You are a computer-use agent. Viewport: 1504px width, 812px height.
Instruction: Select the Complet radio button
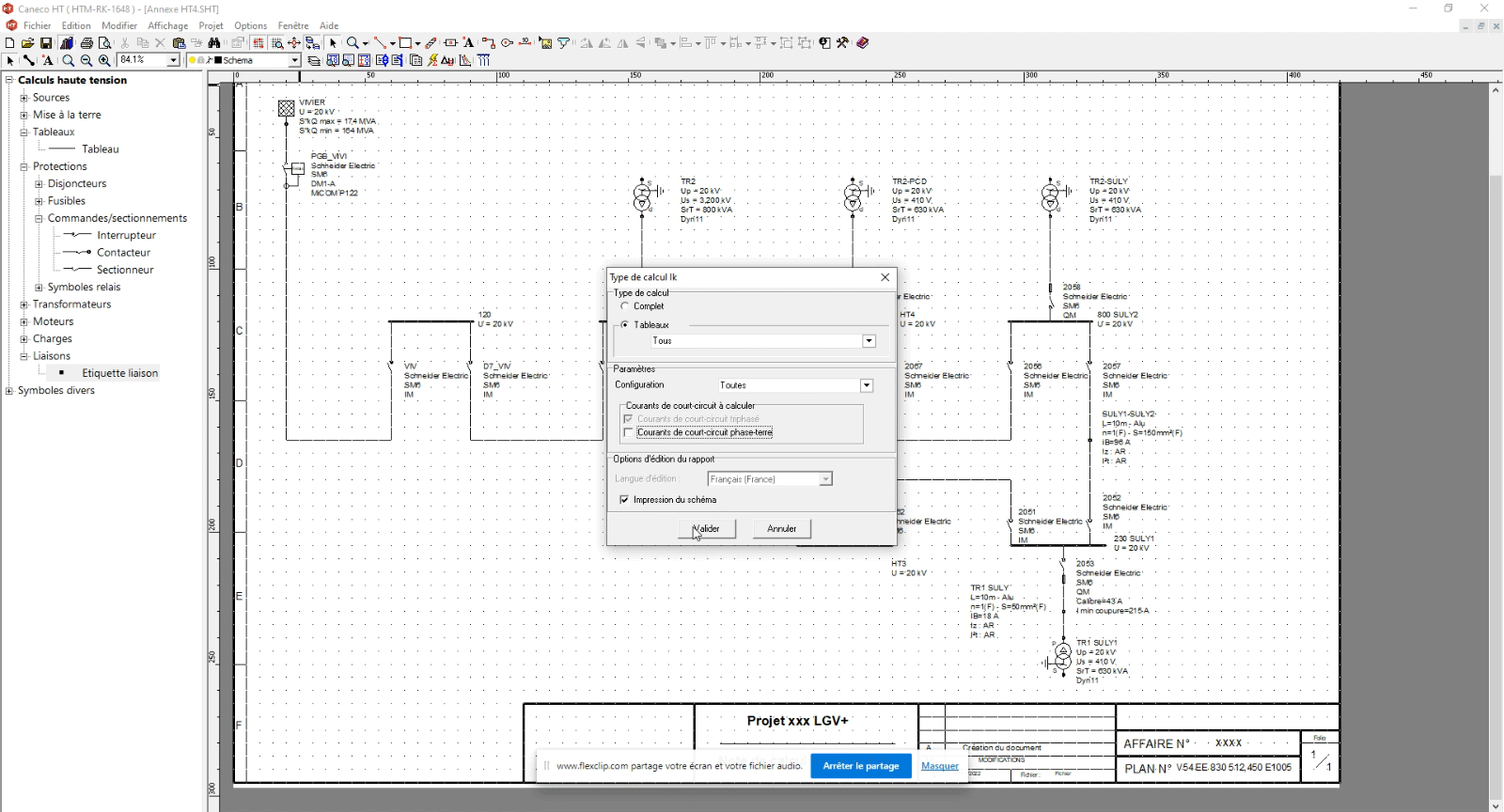click(x=625, y=306)
